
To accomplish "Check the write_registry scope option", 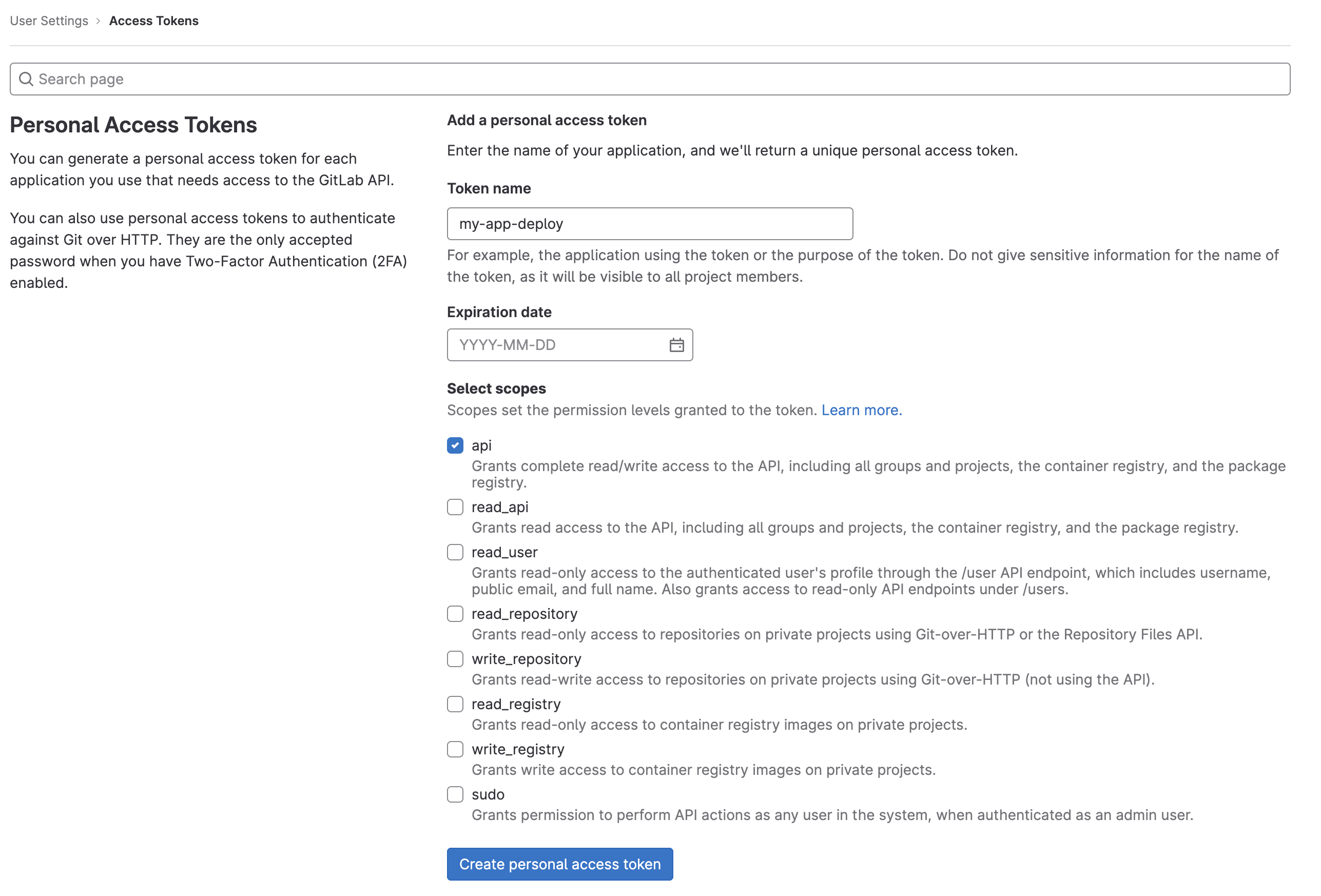I will (455, 749).
